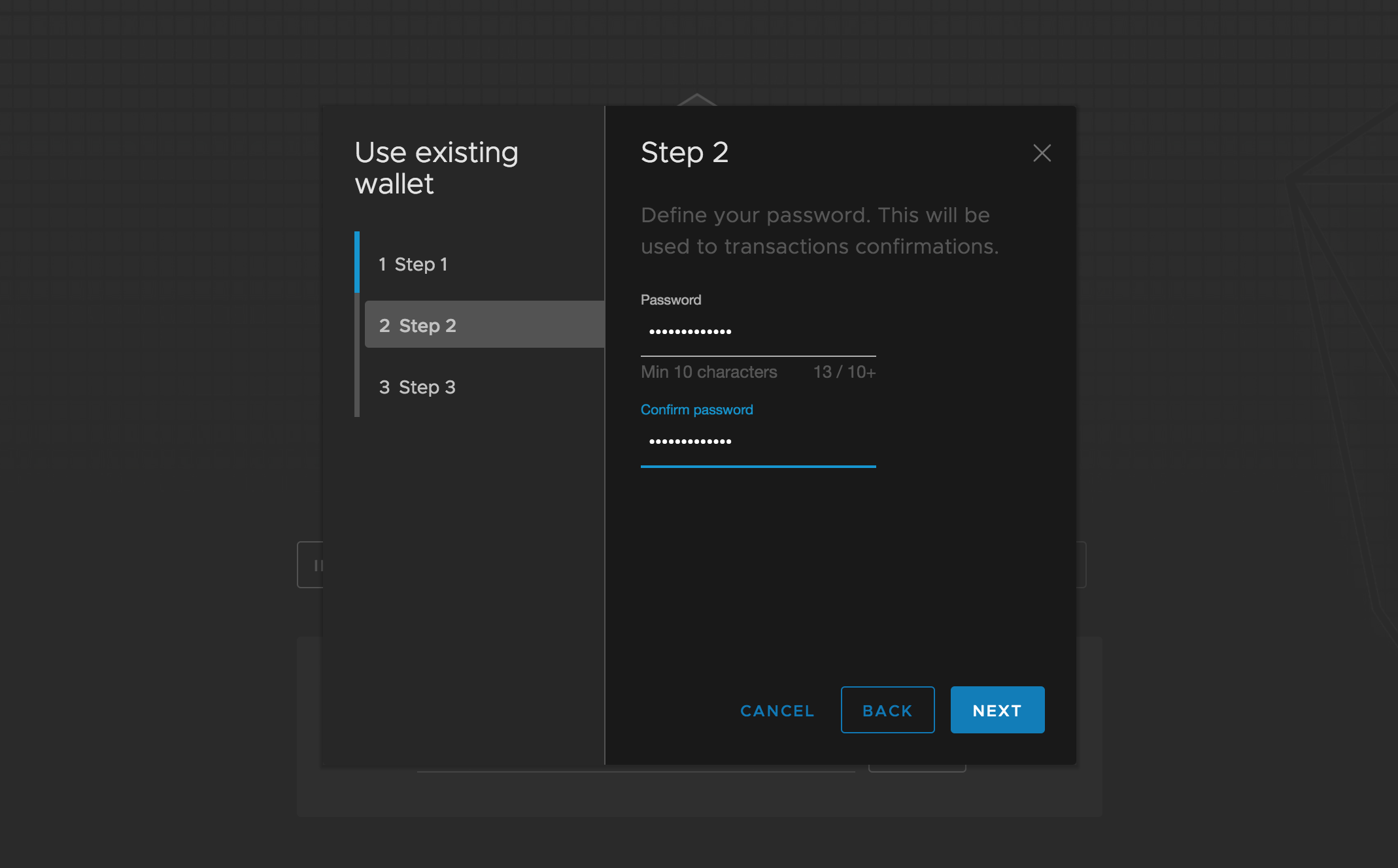The height and width of the screenshot is (868, 1398).
Task: Click the 'Define your password' description text
Action: [819, 231]
